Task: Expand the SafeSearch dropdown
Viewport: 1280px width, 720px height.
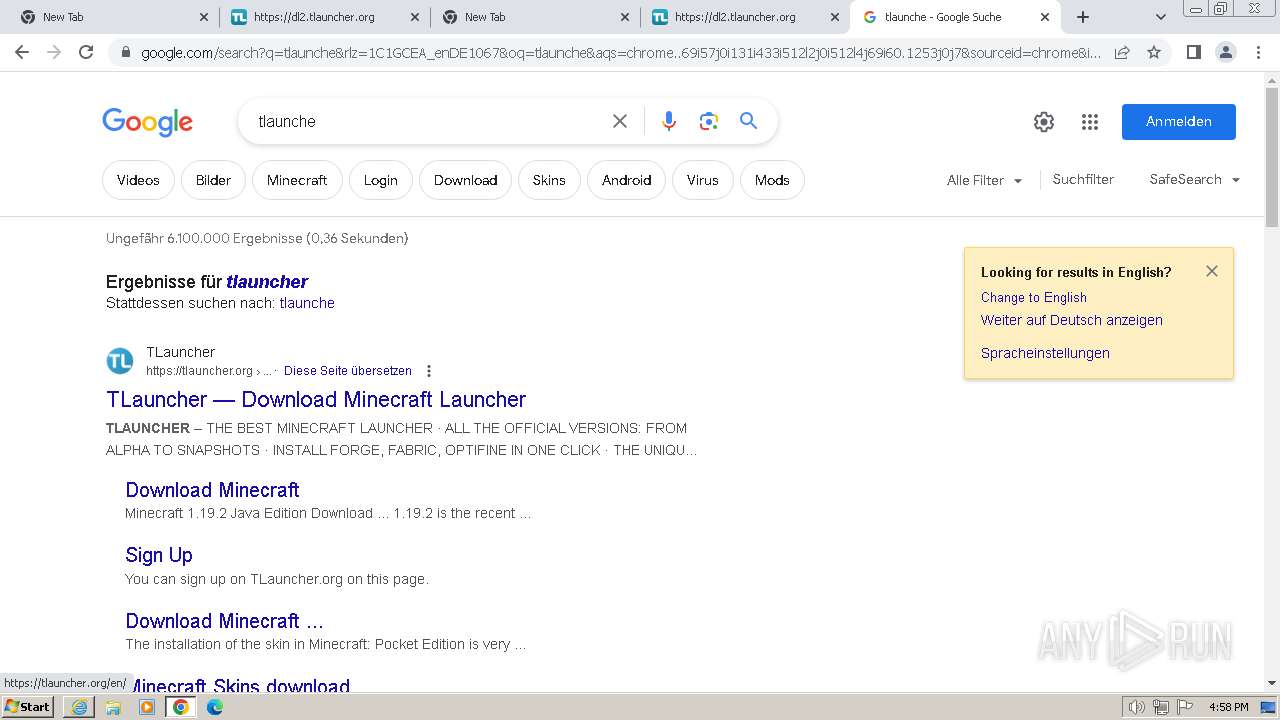Action: pos(1195,180)
